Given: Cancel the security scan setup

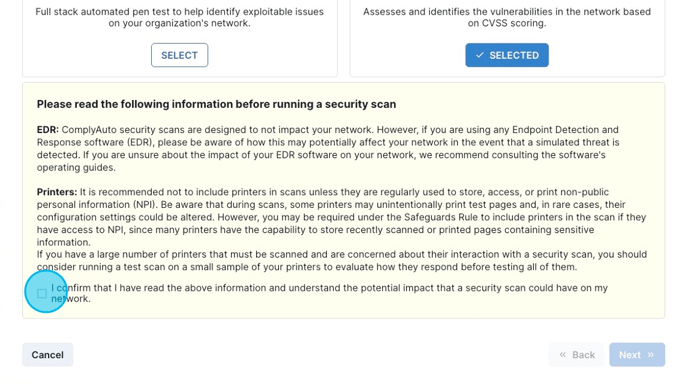Looking at the screenshot, I should click(47, 355).
